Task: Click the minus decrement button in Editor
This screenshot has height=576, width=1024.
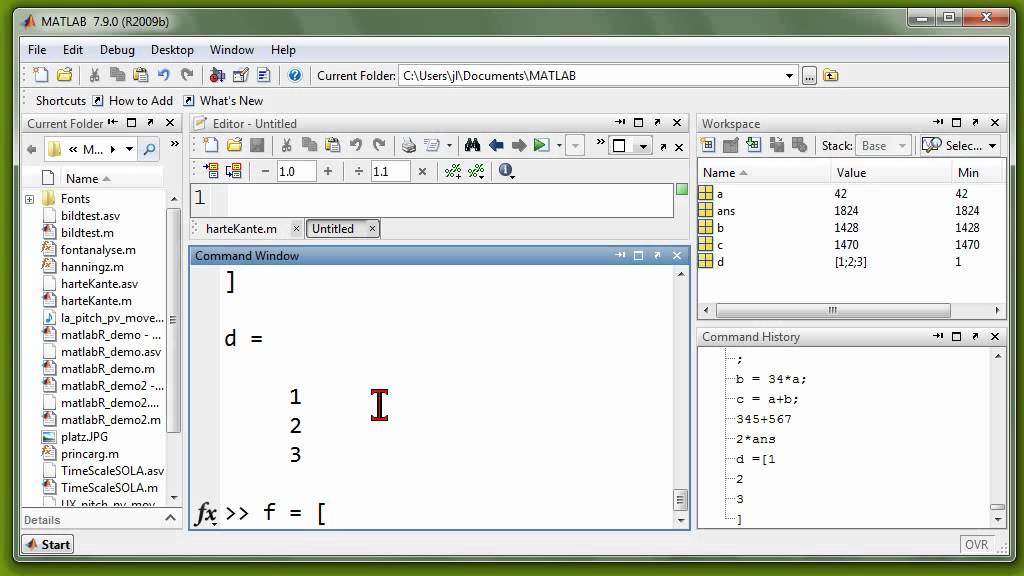Action: pyautogui.click(x=265, y=171)
